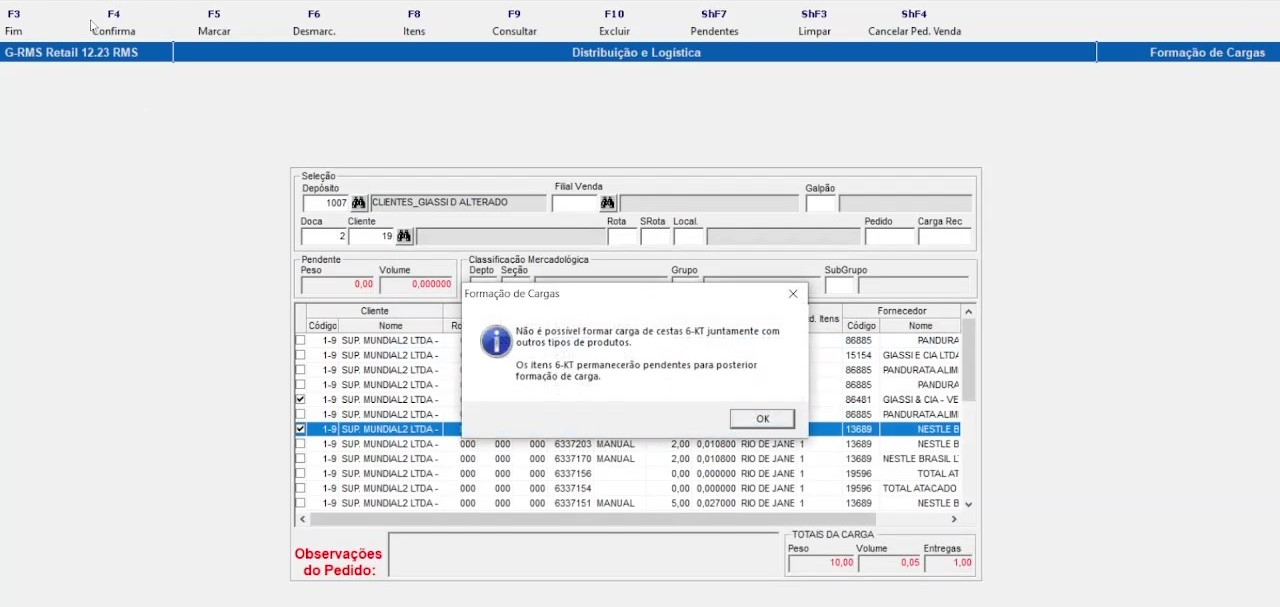
Task: Open Depósito lookup binoculars icon
Action: click(x=358, y=203)
